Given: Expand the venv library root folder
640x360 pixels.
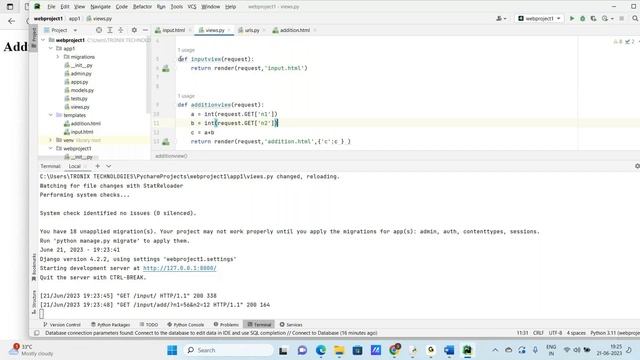Looking at the screenshot, I should tap(51, 140).
